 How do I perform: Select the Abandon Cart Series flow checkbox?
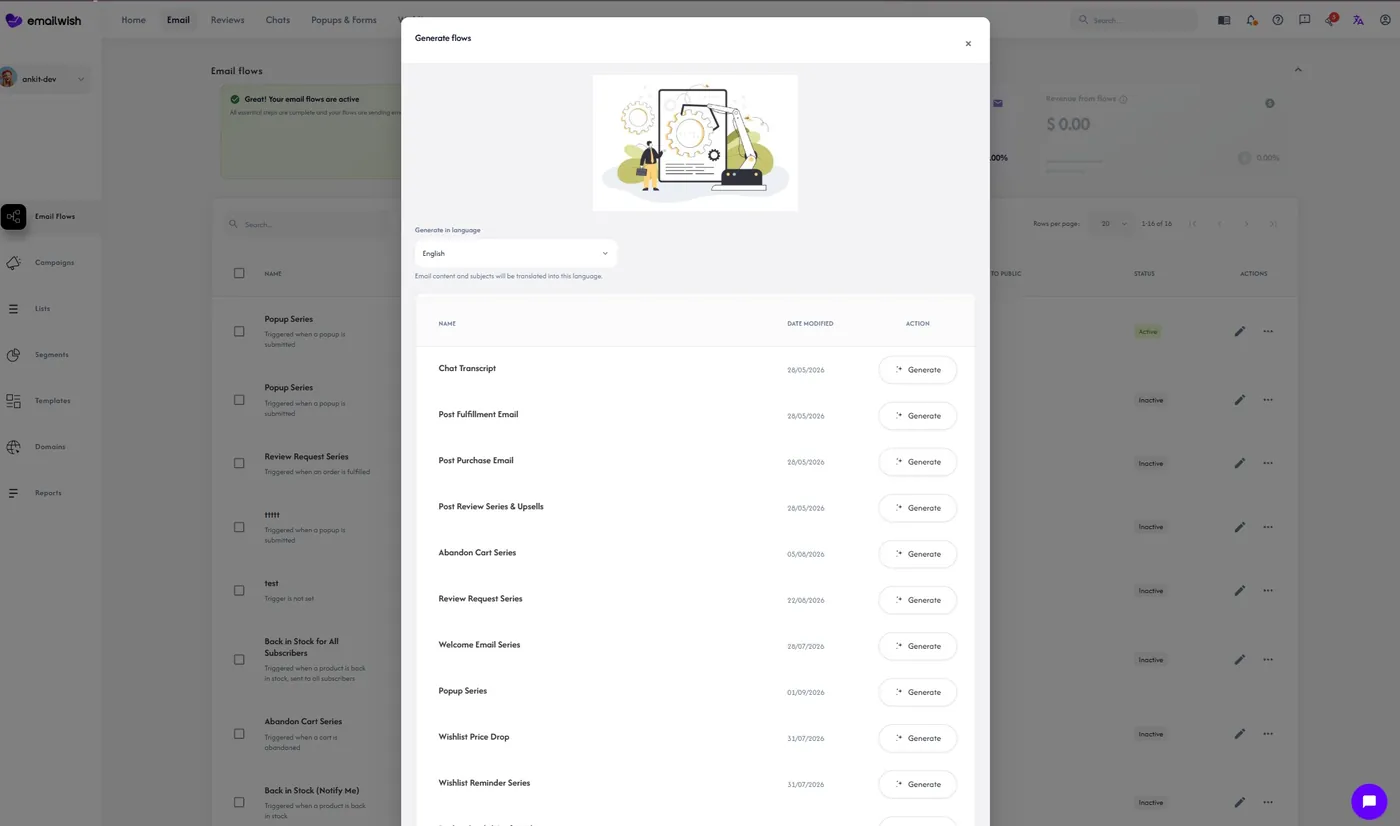point(239,733)
